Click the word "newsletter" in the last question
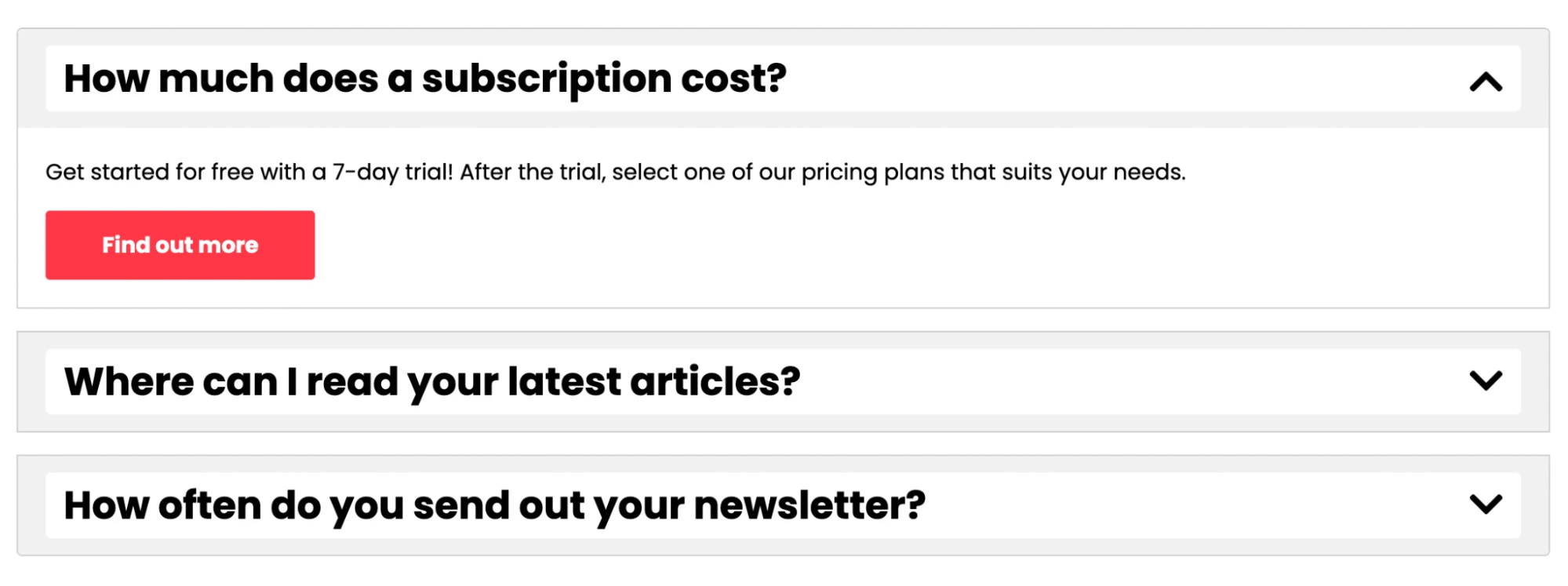Image resolution: width=1568 pixels, height=586 pixels. (x=808, y=505)
